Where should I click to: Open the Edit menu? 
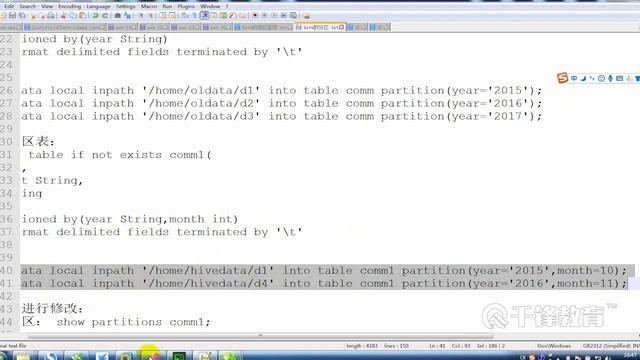coord(9,6)
